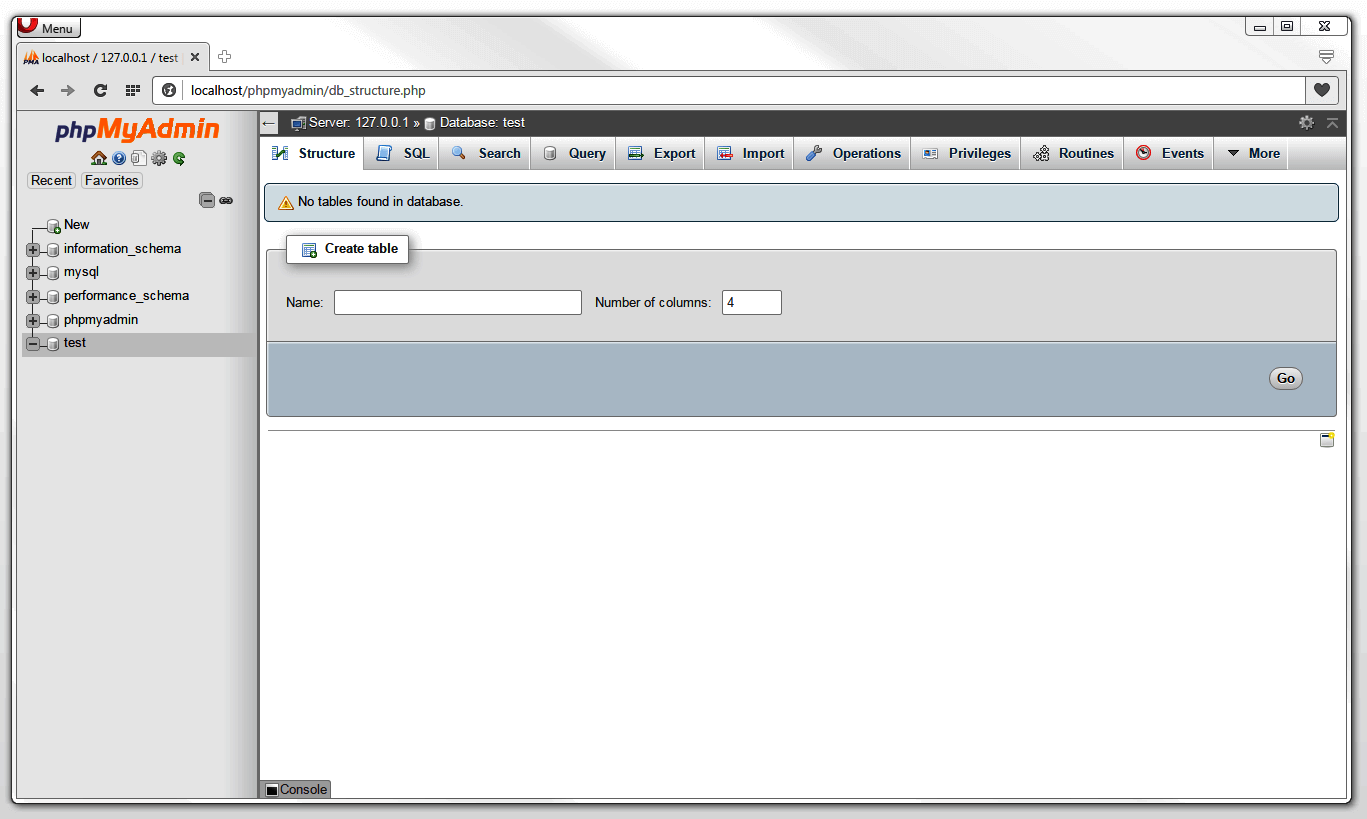Collapse all items in the navigation tree
Screen dimensions: 1367x819
[x=206, y=200]
